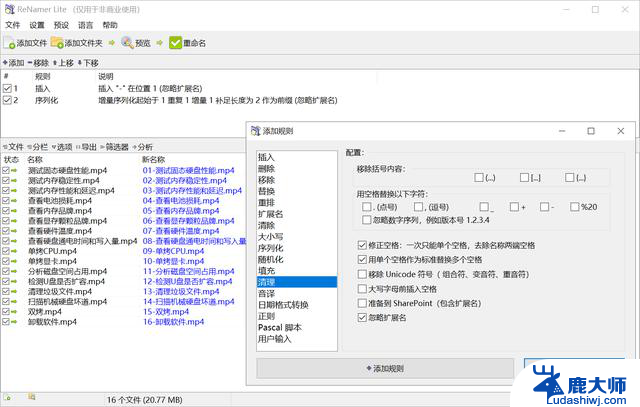Screen dimensions: 640x407
Task: Select 大小写 in the rule type list
Action: [297, 236]
